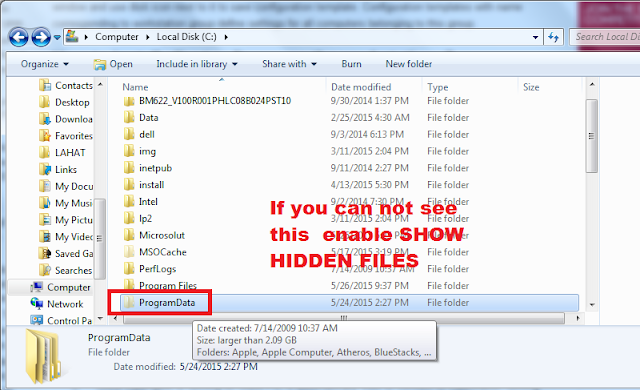Select Computer breadcrumb in address bar
This screenshot has height=390, width=640.
[117, 37]
